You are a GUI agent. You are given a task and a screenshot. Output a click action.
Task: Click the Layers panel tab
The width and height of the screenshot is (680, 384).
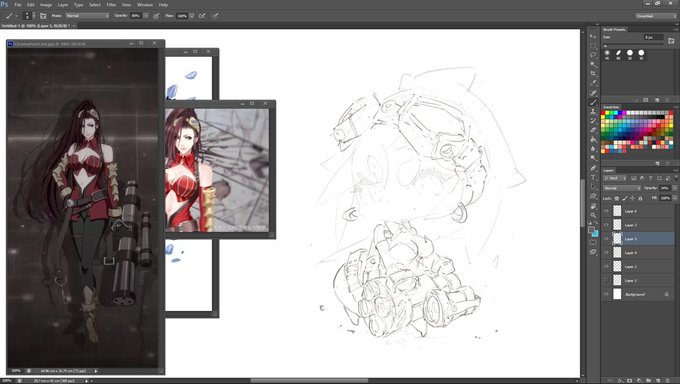coord(608,170)
